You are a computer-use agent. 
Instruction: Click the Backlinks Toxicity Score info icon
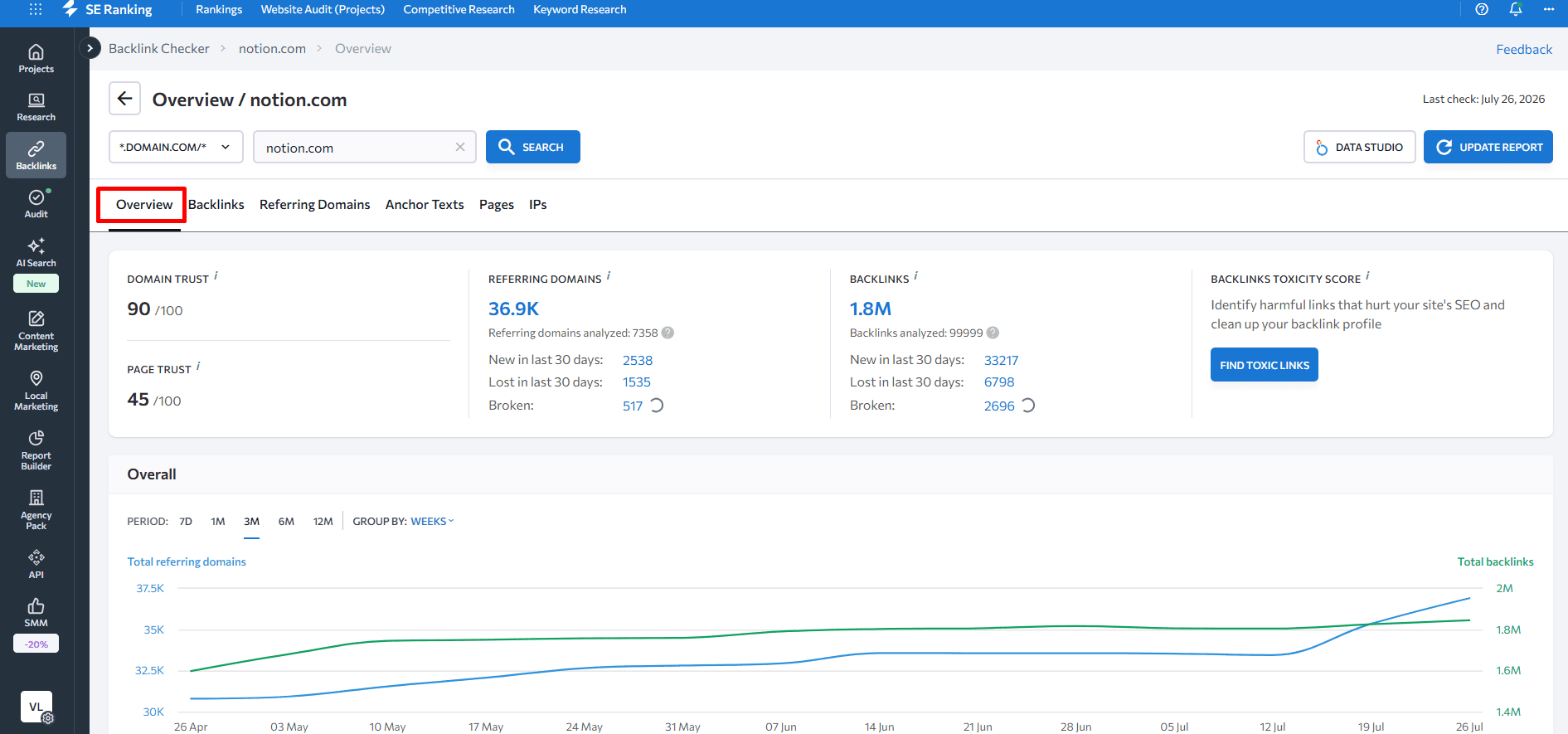coord(1368,275)
